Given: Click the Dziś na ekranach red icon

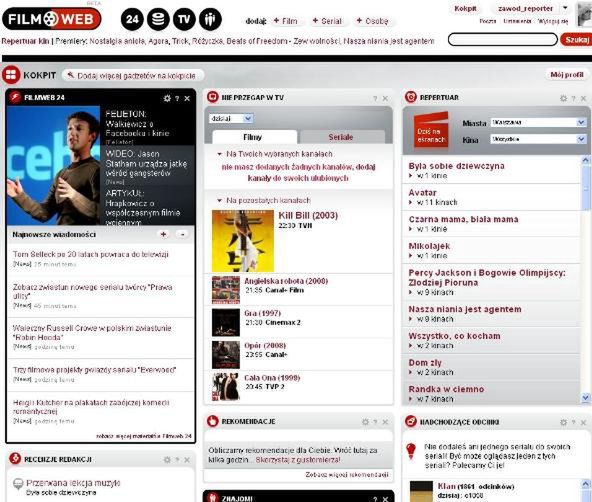Looking at the screenshot, I should (431, 131).
